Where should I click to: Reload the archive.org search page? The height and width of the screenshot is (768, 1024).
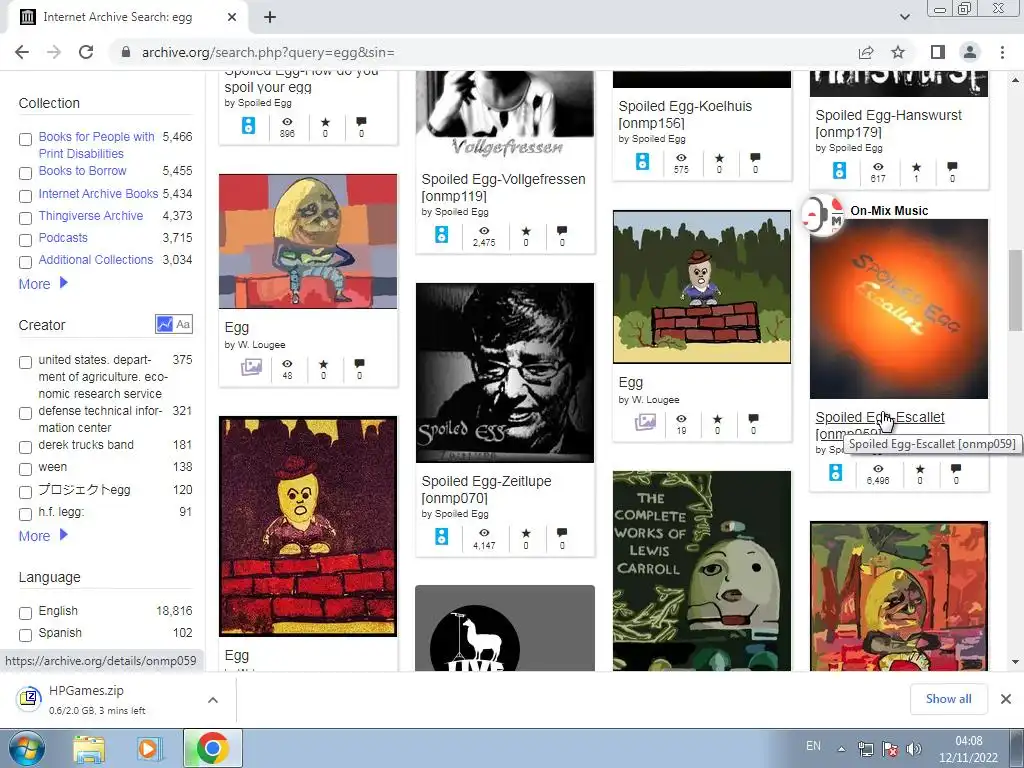[x=86, y=52]
